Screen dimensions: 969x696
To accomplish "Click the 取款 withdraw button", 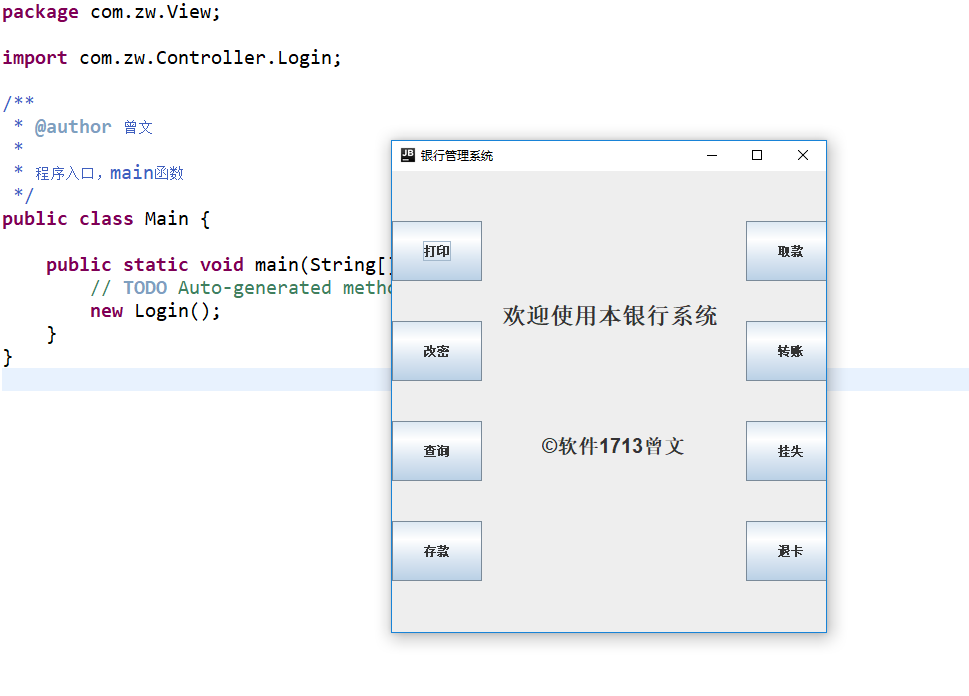I will coord(786,251).
